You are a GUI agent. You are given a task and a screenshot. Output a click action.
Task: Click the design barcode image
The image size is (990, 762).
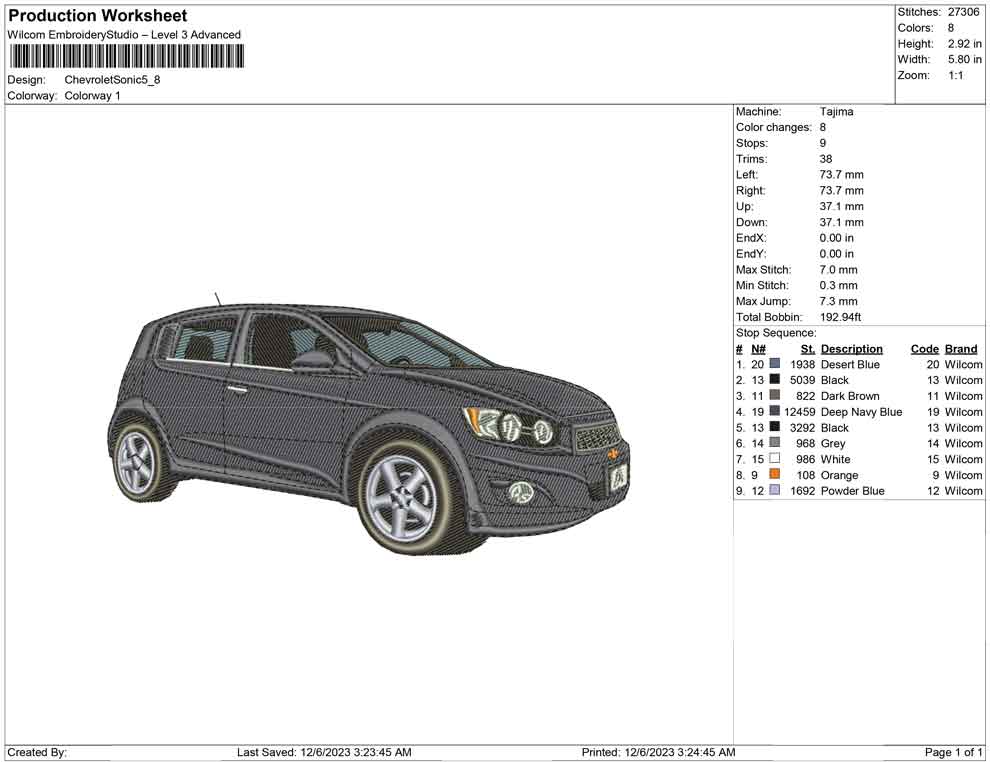coord(127,57)
